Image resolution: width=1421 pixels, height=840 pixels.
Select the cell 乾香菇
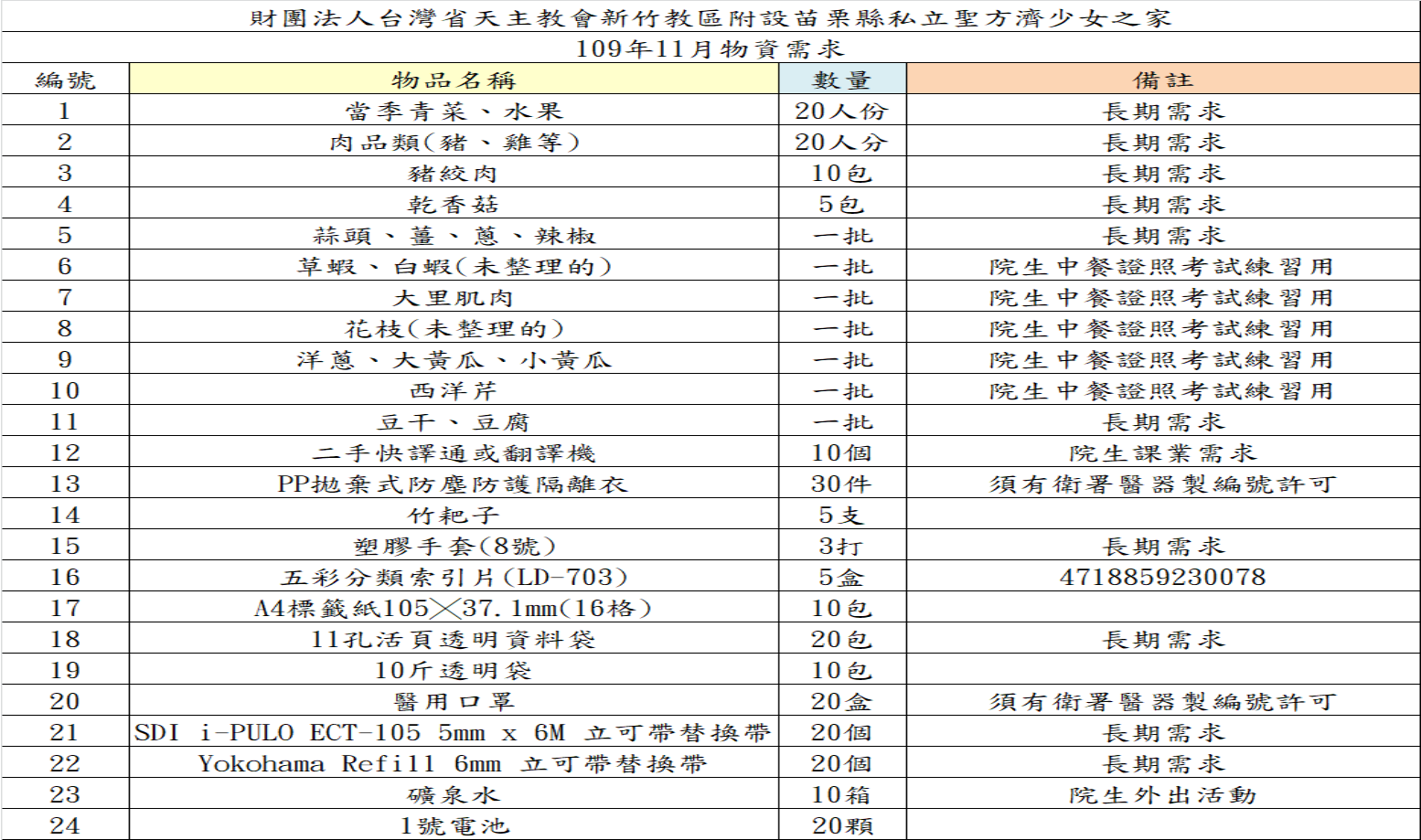coord(454,204)
